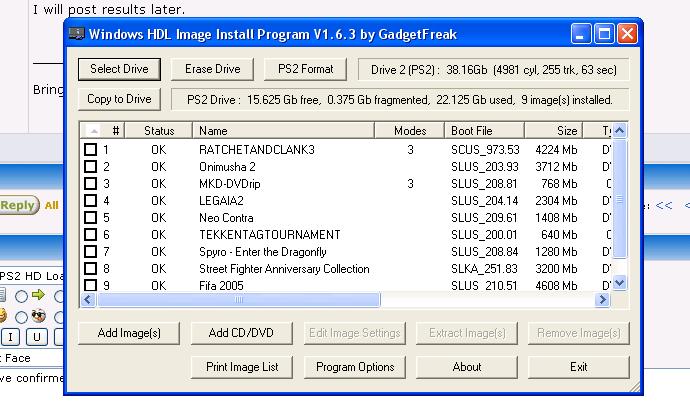Image resolution: width=690 pixels, height=409 pixels.
Task: Select the Neo Contra checkbox
Action: (90, 217)
